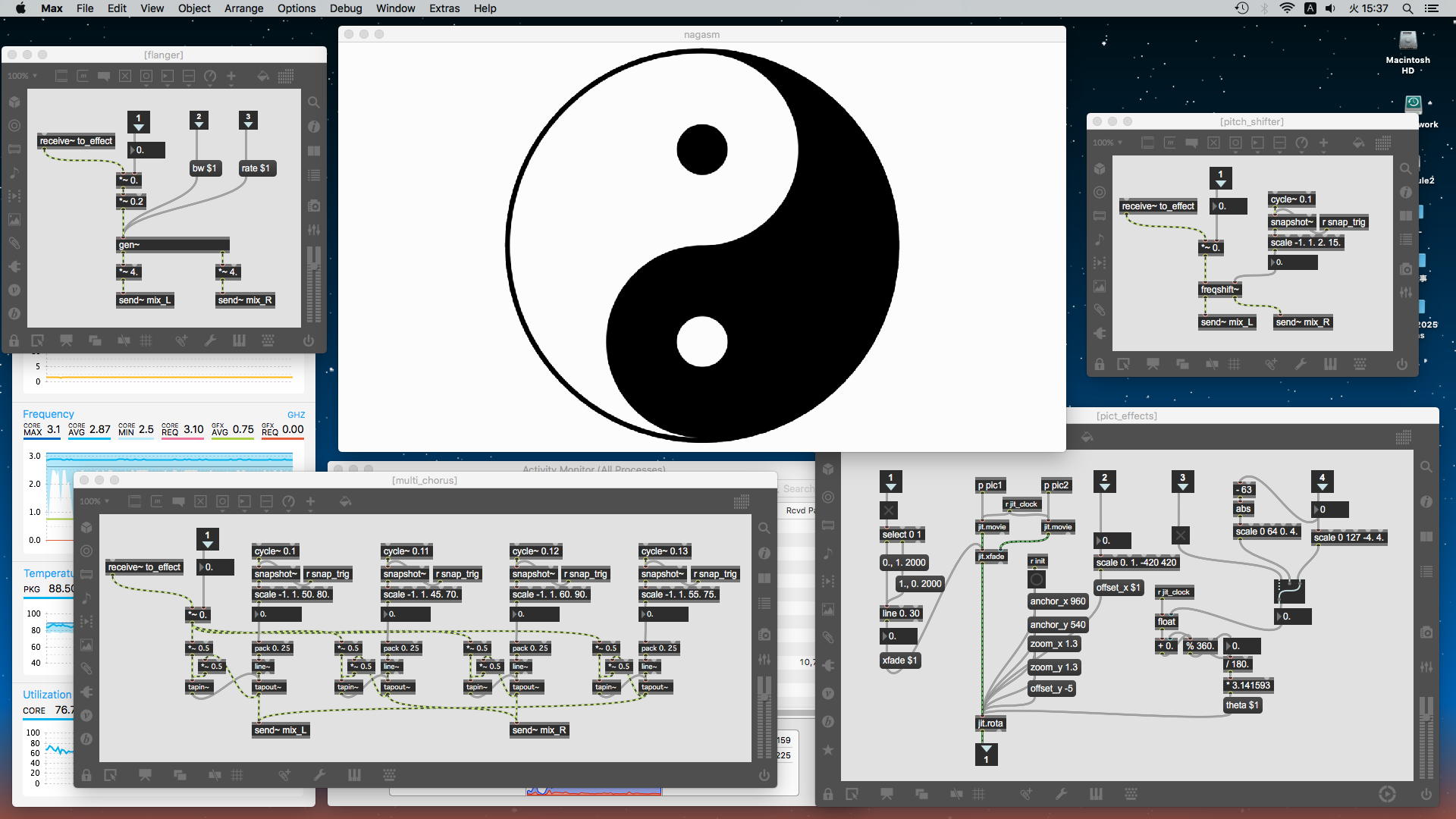Click the bang button below r init
This screenshot has width=1456, height=819.
click(1037, 579)
